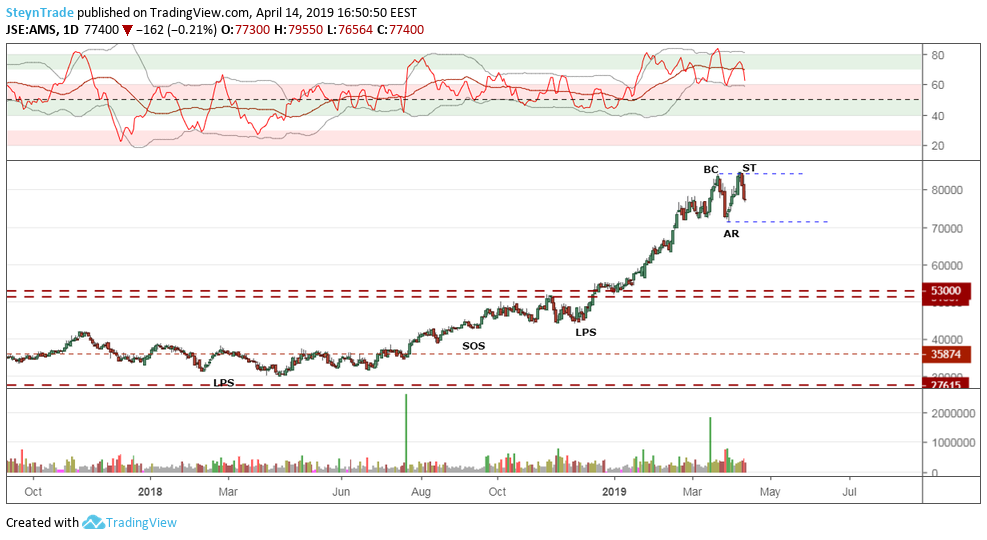Click the 80000 price axis label

pos(946,190)
